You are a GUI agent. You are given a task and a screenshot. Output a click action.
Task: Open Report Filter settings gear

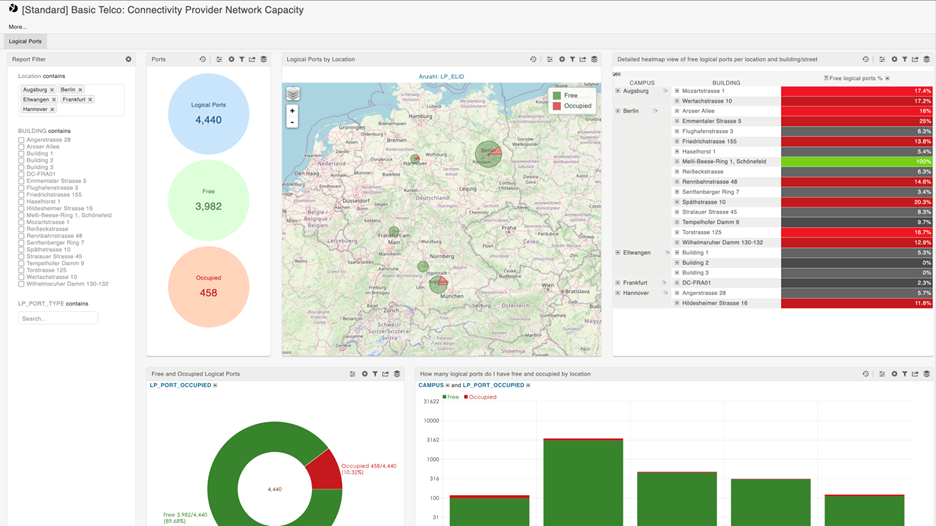point(128,59)
